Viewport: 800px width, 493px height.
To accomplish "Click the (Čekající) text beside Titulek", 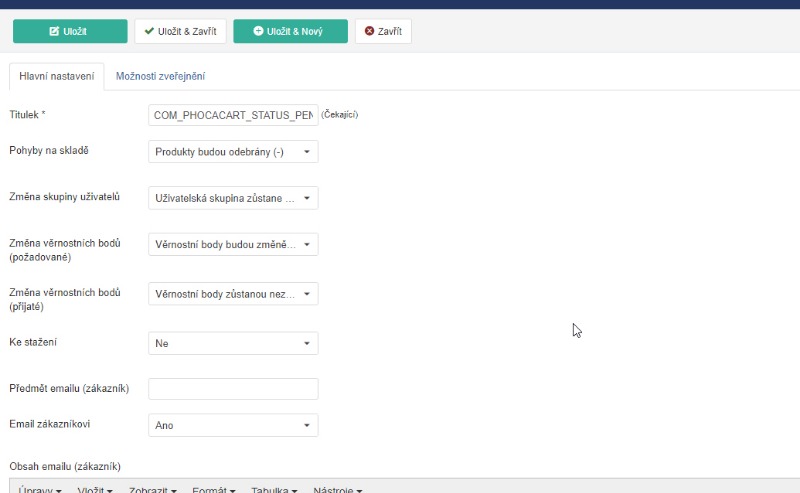I will [x=340, y=115].
